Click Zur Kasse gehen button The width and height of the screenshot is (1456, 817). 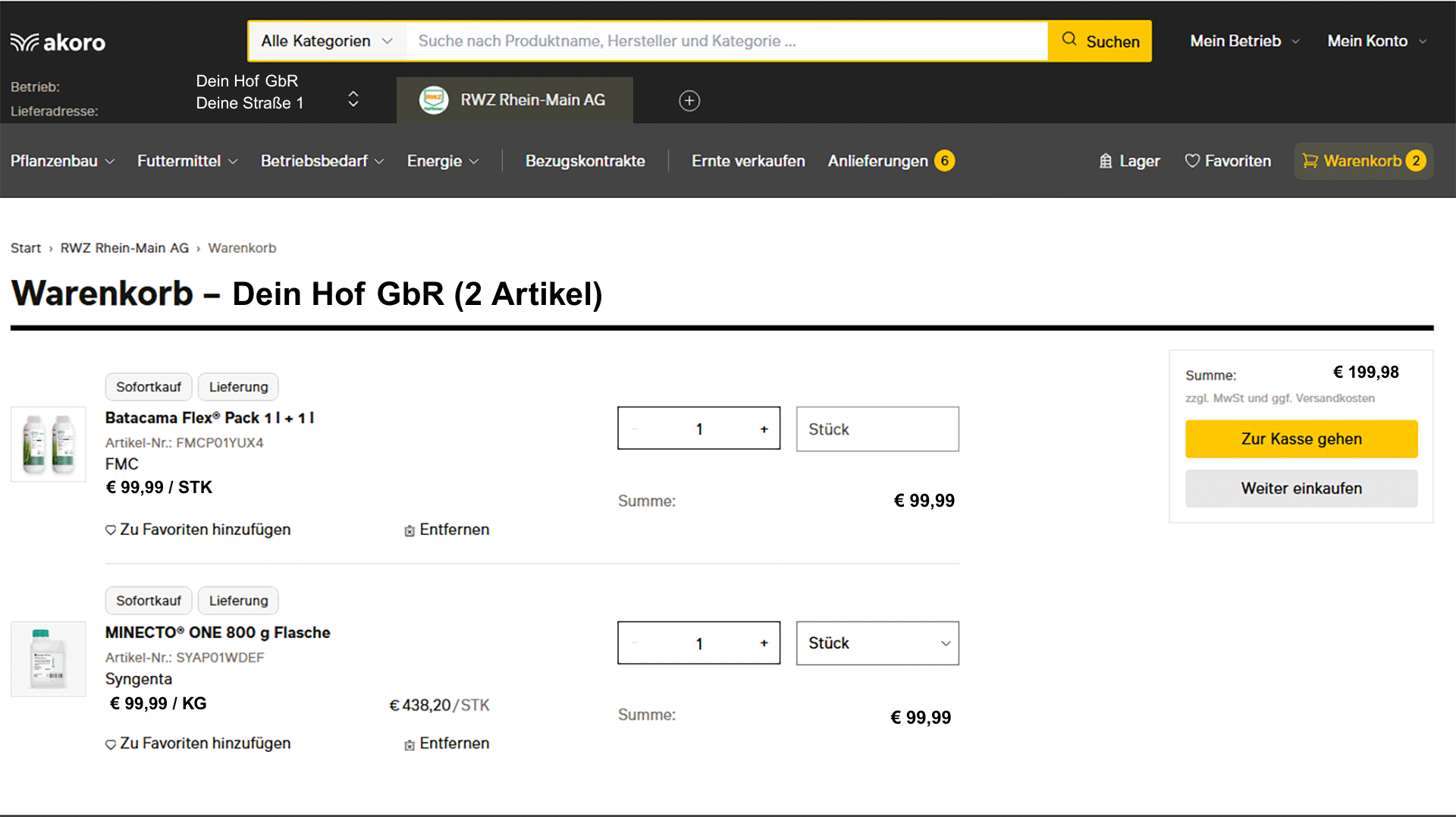coord(1301,439)
